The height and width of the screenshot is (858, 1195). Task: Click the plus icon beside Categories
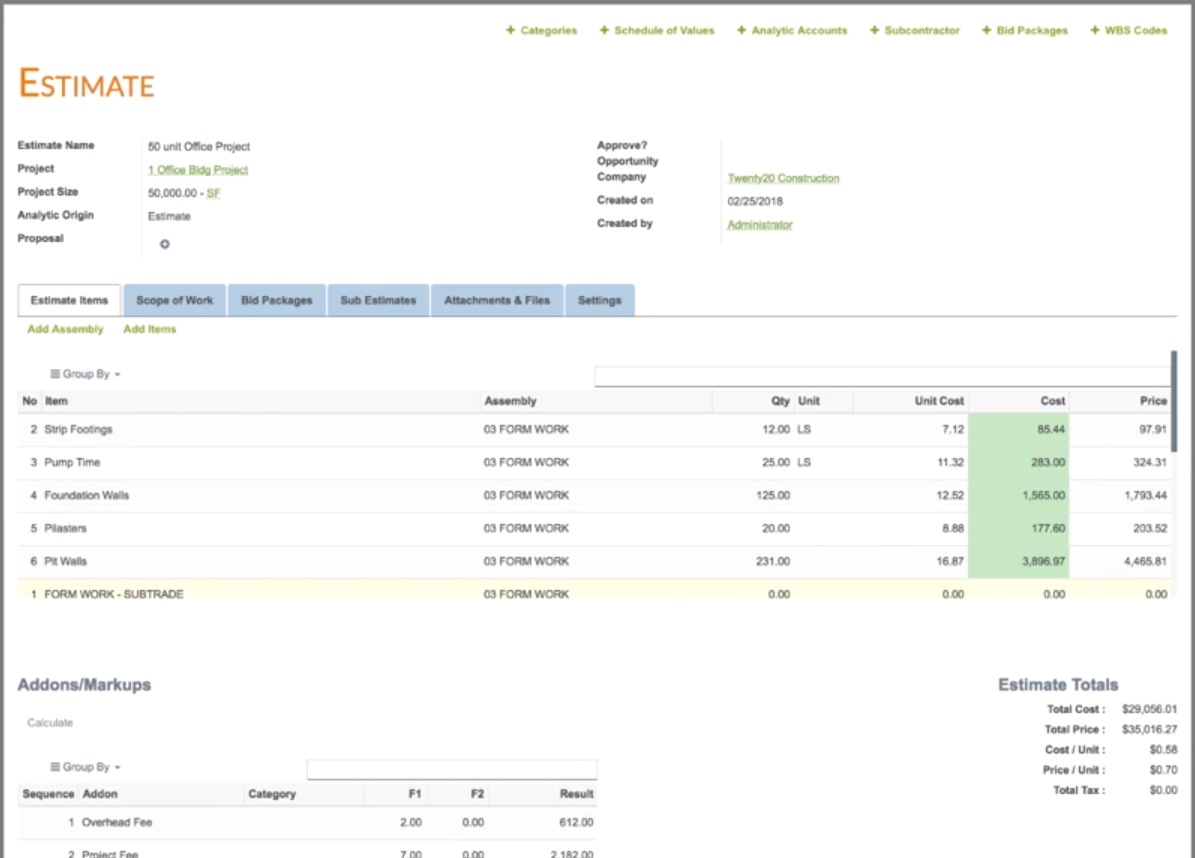tap(511, 30)
